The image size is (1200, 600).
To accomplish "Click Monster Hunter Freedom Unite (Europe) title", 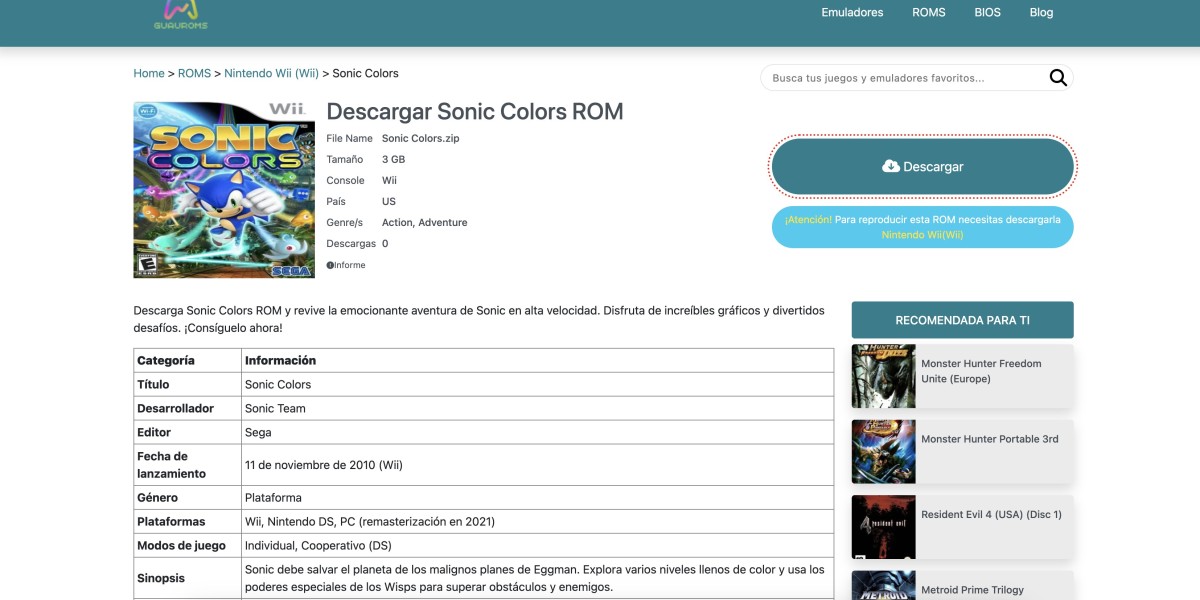I will (x=981, y=371).
